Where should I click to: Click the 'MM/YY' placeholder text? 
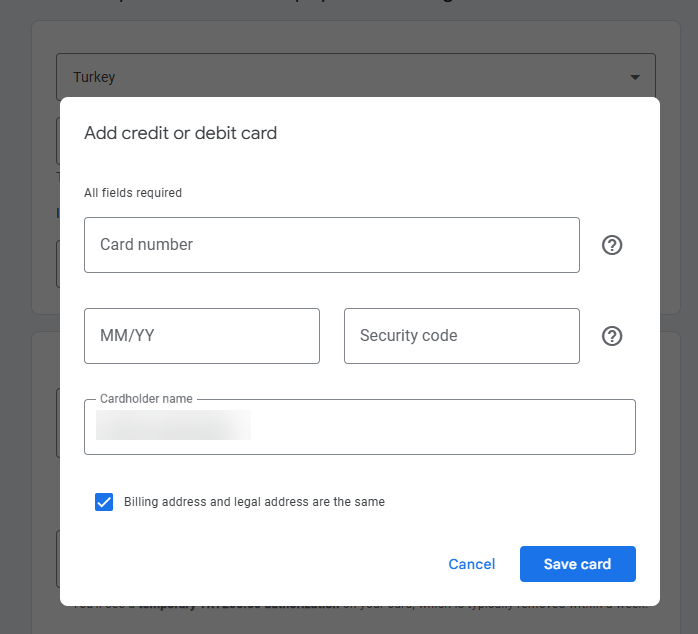pyautogui.click(x=127, y=336)
